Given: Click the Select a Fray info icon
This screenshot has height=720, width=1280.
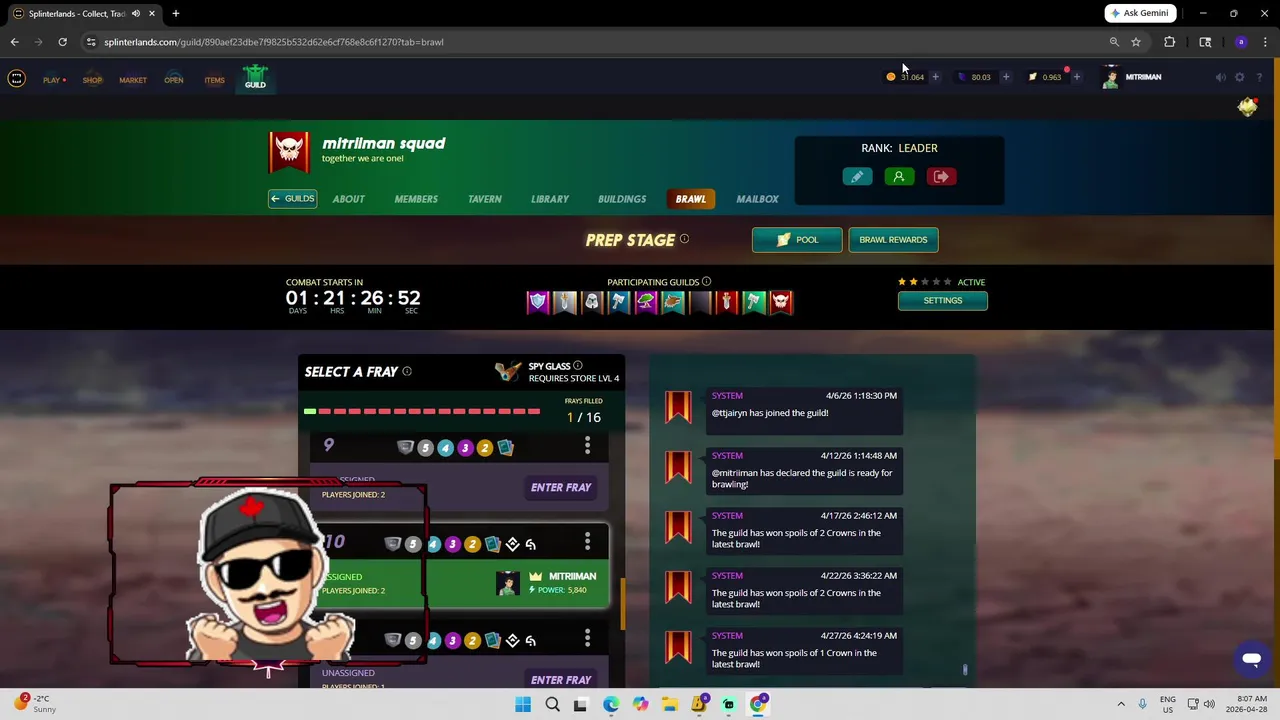Looking at the screenshot, I should 406,371.
